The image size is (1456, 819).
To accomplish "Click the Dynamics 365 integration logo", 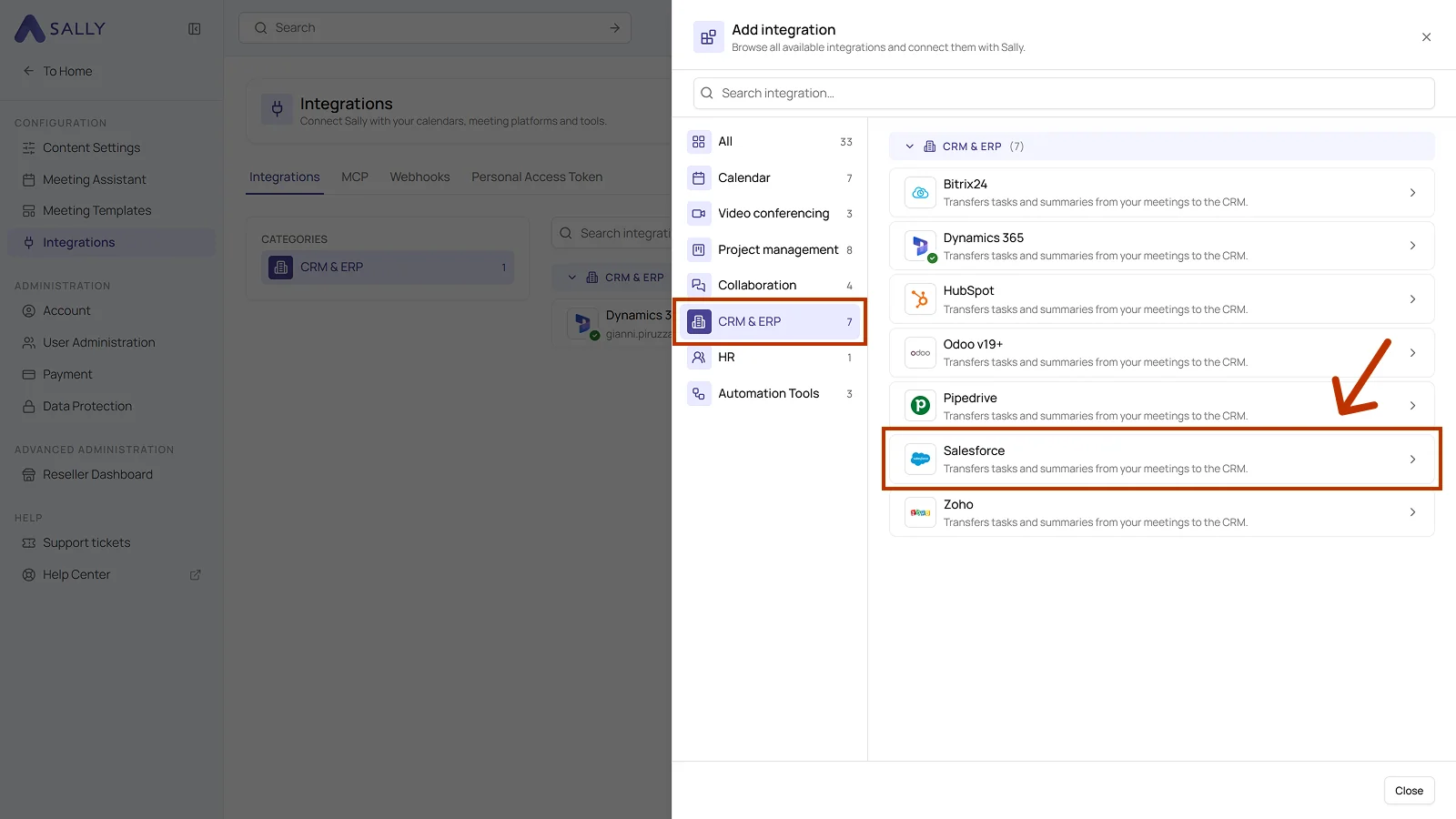I will point(920,246).
